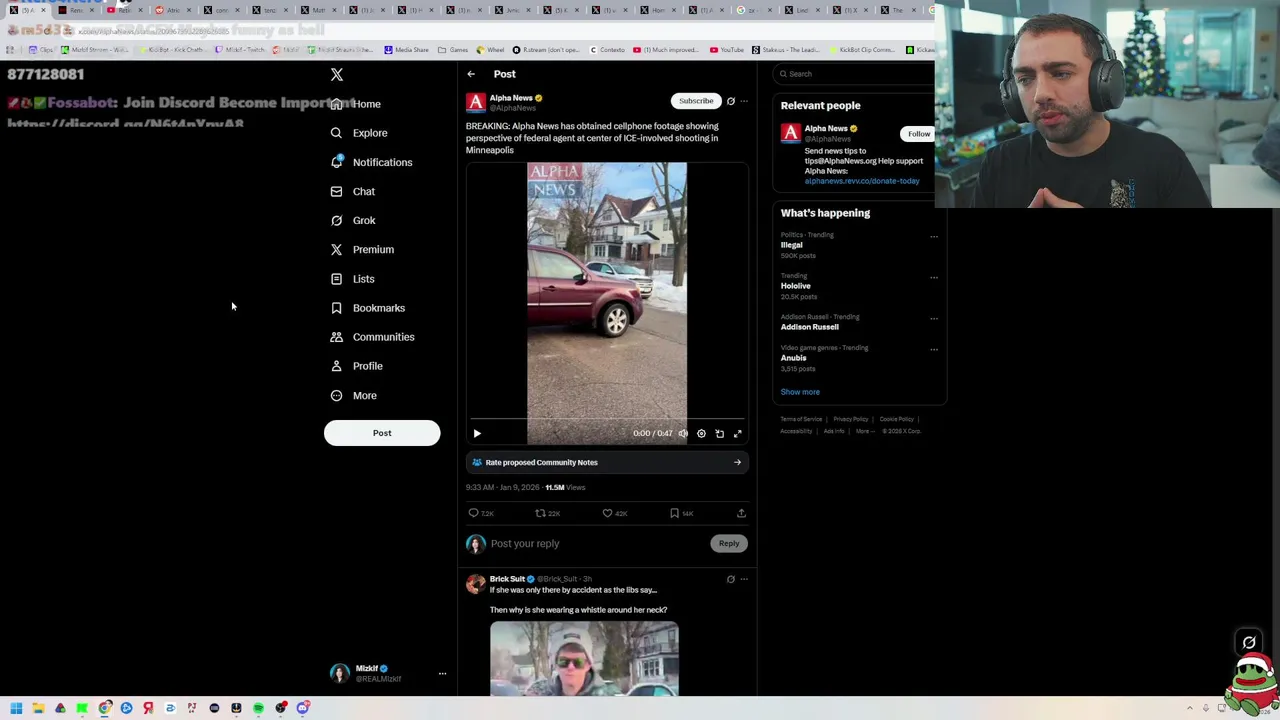The width and height of the screenshot is (1280, 720).
Task: Click the repost icon showing 22K
Action: click(540, 513)
